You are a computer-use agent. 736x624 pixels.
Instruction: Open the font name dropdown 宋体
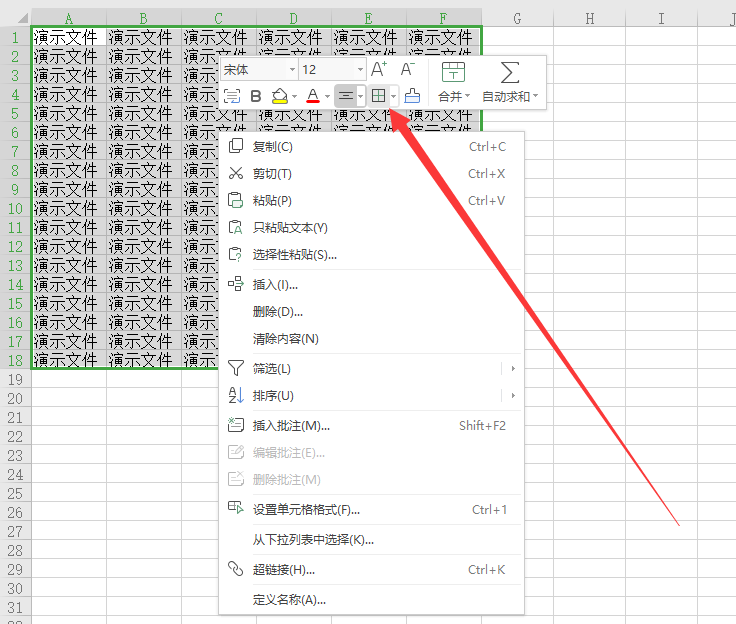[x=259, y=69]
